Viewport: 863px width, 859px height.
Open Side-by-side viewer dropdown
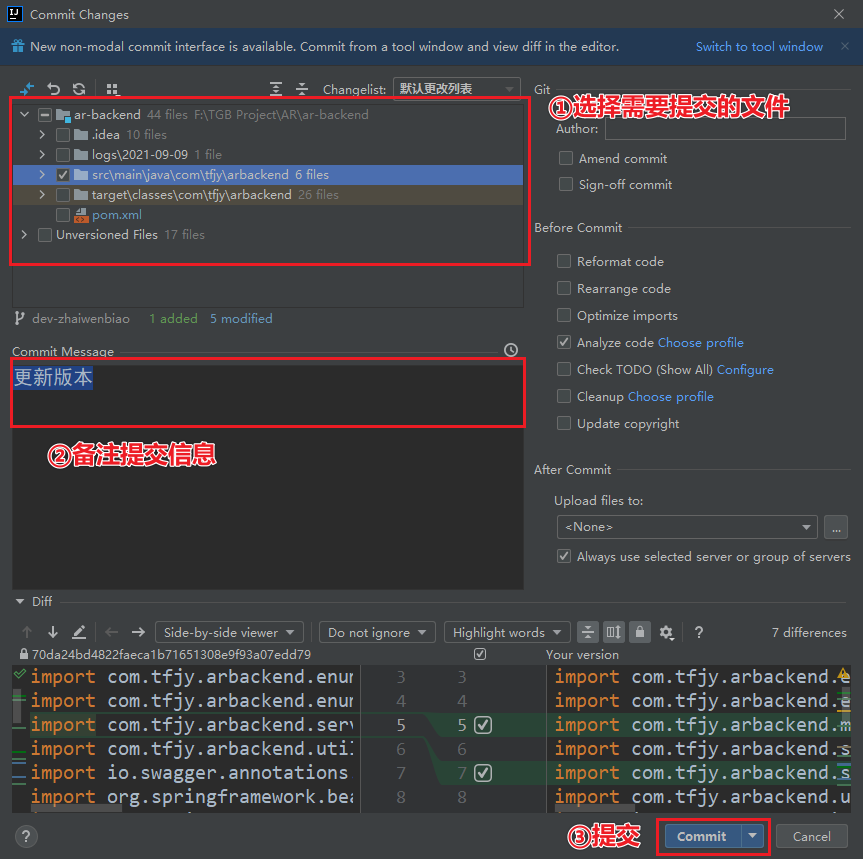pos(230,632)
